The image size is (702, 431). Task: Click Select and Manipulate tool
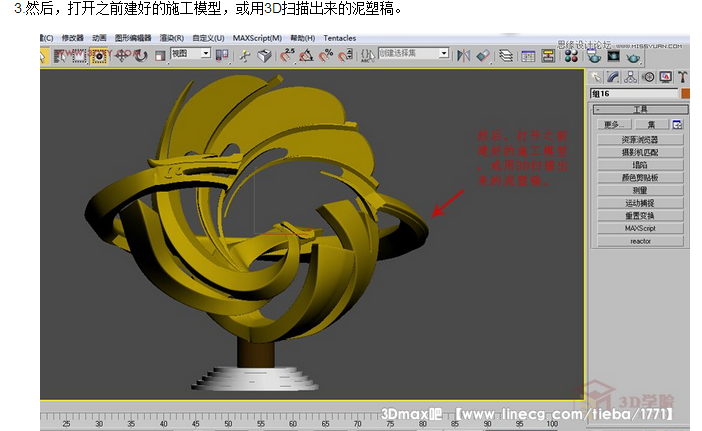click(x=244, y=56)
